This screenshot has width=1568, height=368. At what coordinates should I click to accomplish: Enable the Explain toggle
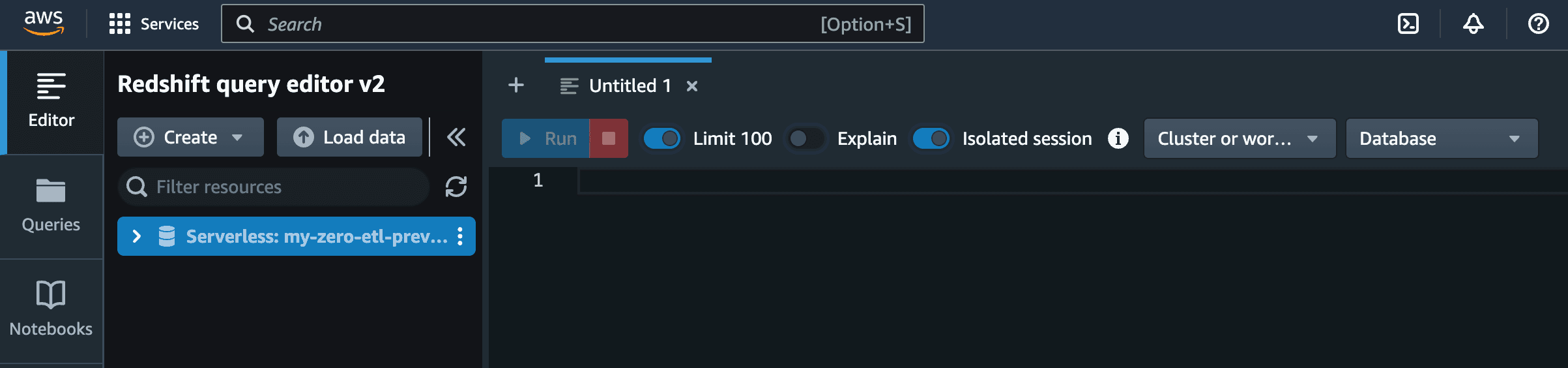806,138
